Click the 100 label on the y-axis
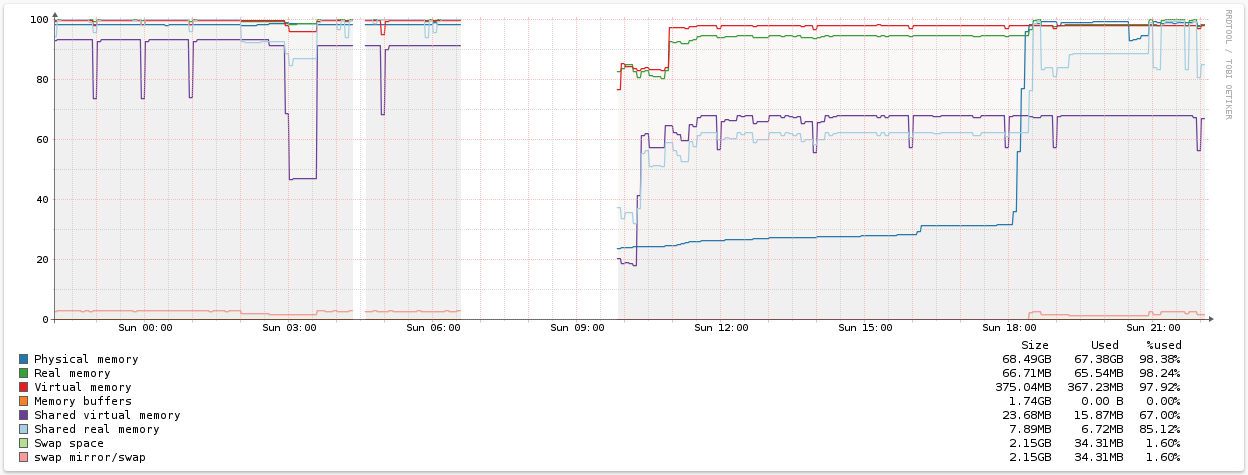Viewport: 1248px width, 475px height. click(39, 20)
